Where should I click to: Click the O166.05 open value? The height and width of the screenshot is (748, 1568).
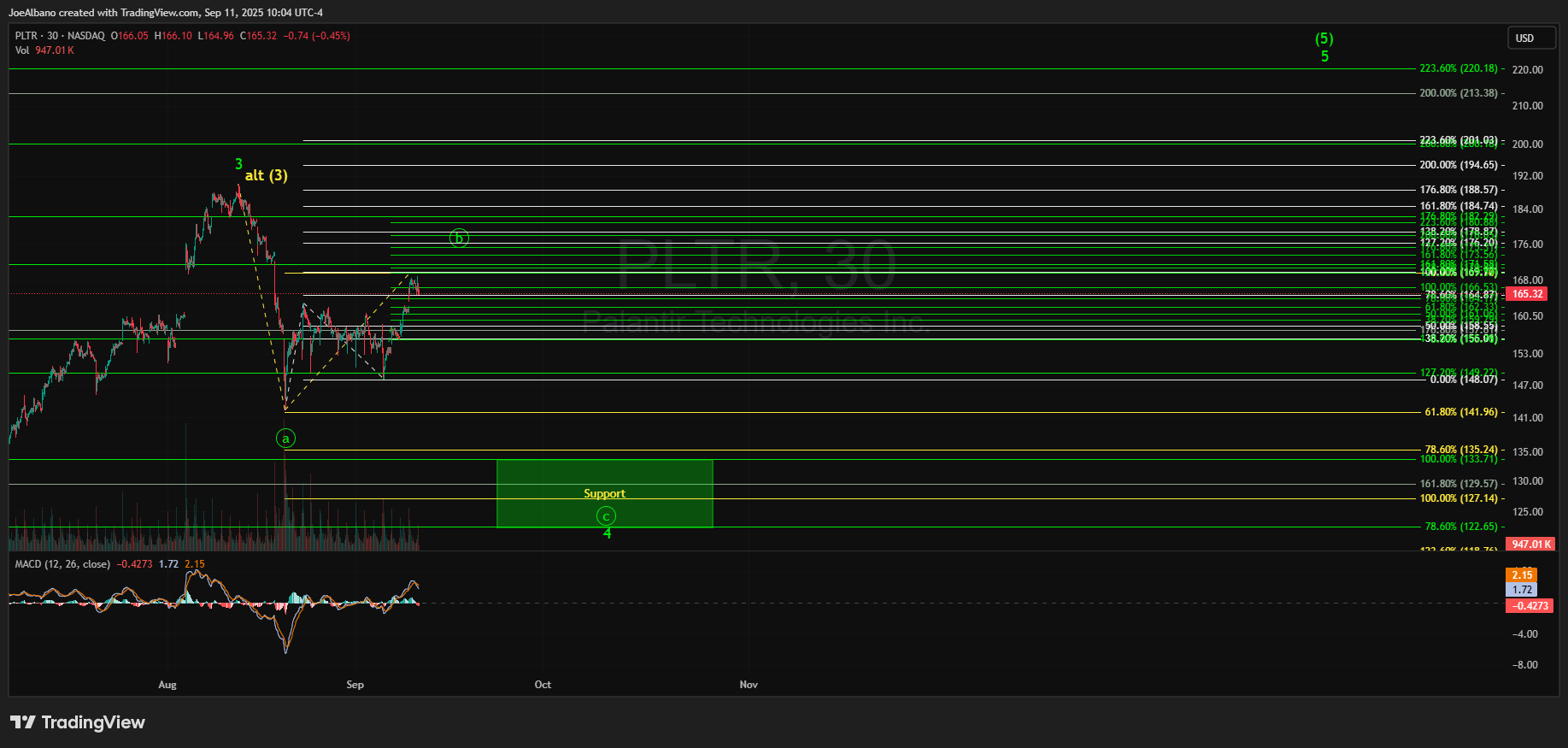tap(130, 36)
